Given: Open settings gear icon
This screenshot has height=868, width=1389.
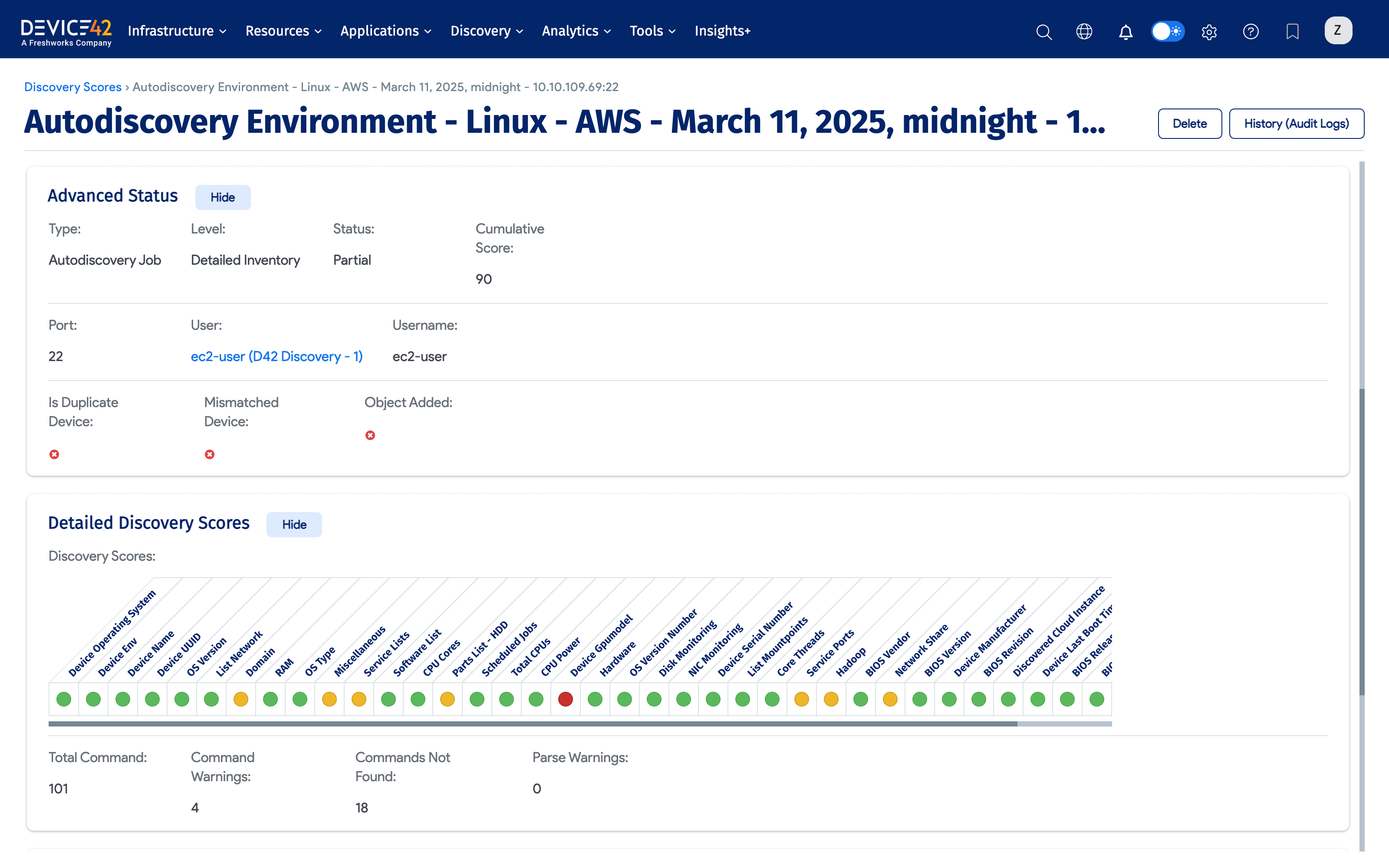Looking at the screenshot, I should [x=1209, y=32].
